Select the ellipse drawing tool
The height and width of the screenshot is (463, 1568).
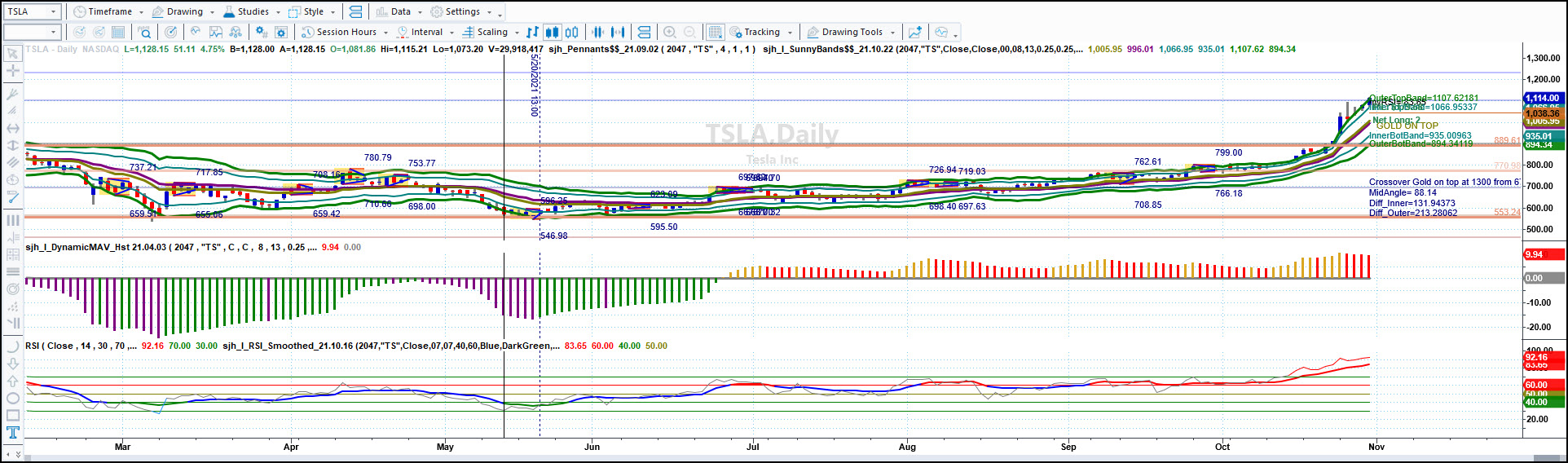[x=12, y=398]
